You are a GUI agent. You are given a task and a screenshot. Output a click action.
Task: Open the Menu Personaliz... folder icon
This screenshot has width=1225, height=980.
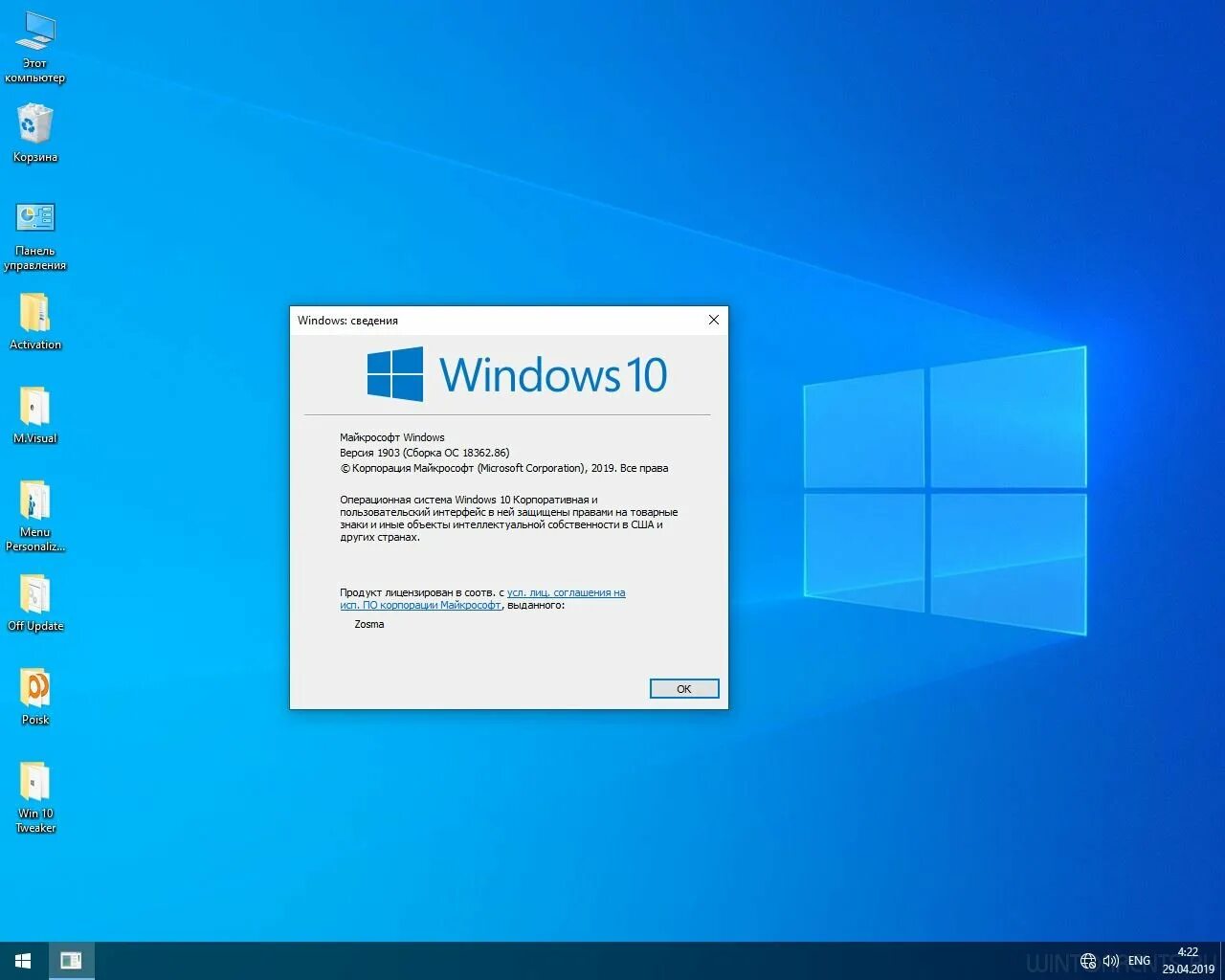point(35,515)
